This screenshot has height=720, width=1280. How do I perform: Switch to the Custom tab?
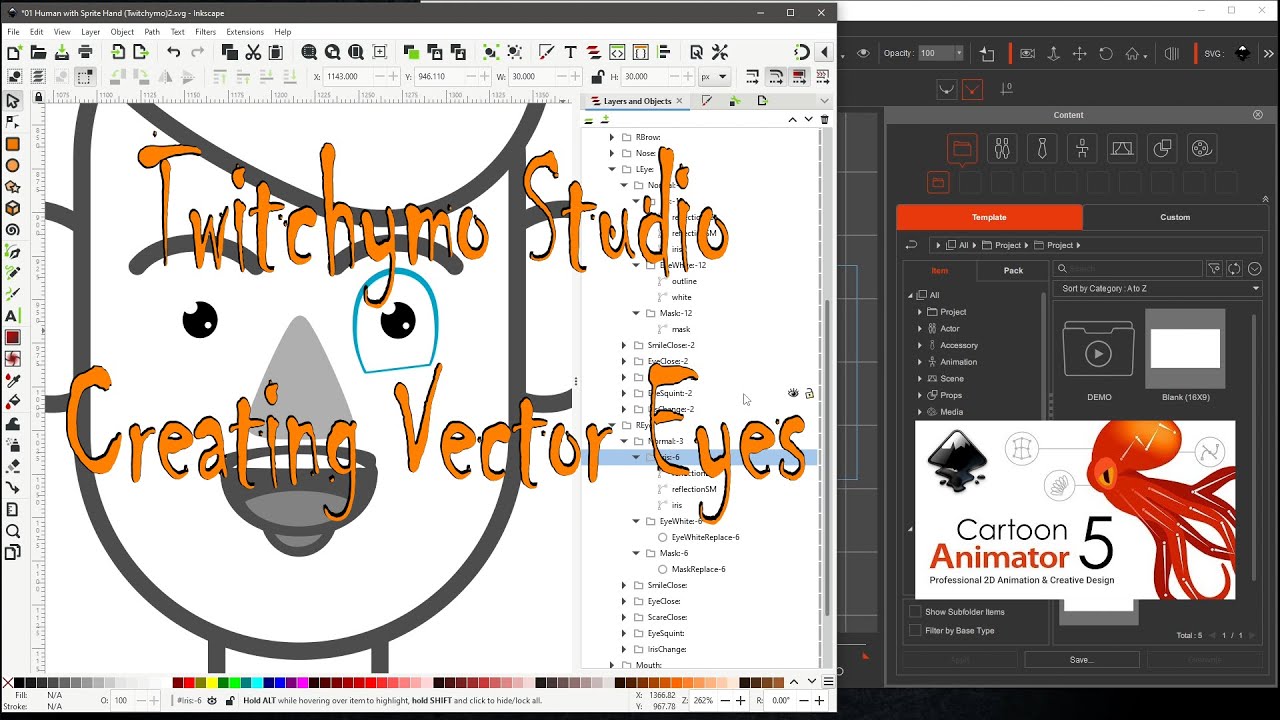(1175, 217)
